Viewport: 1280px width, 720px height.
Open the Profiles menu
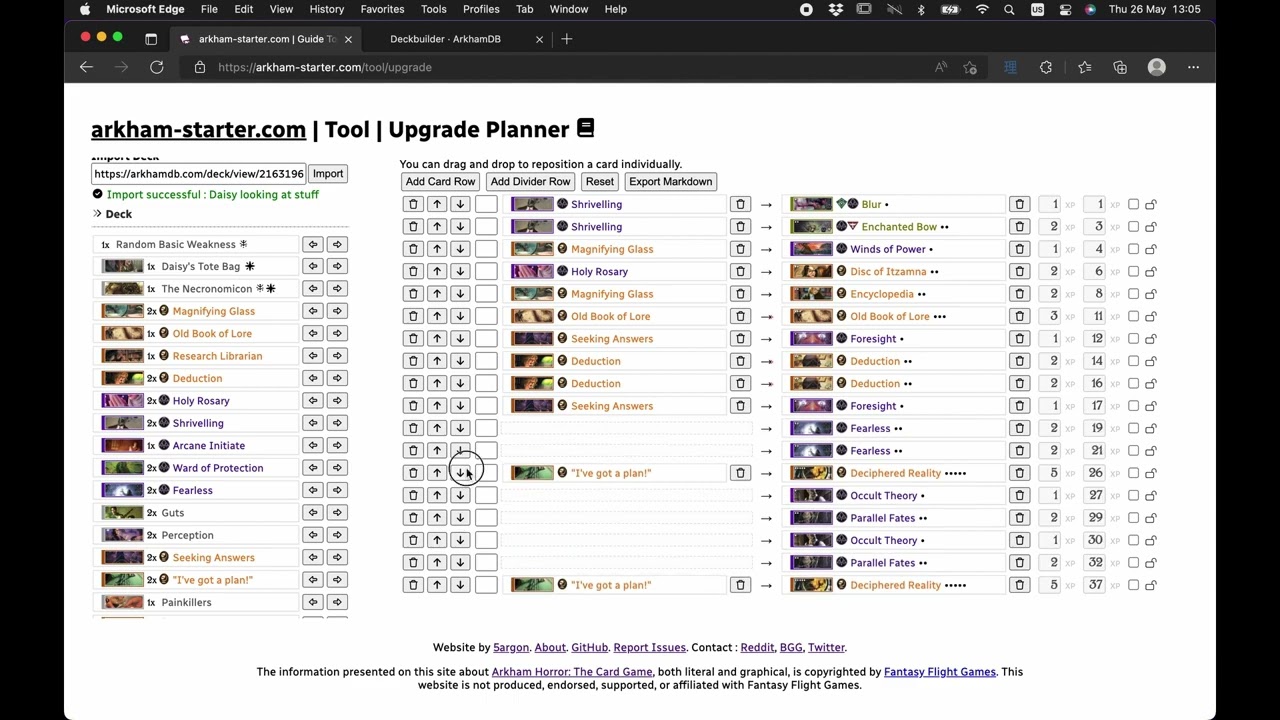pos(481,9)
